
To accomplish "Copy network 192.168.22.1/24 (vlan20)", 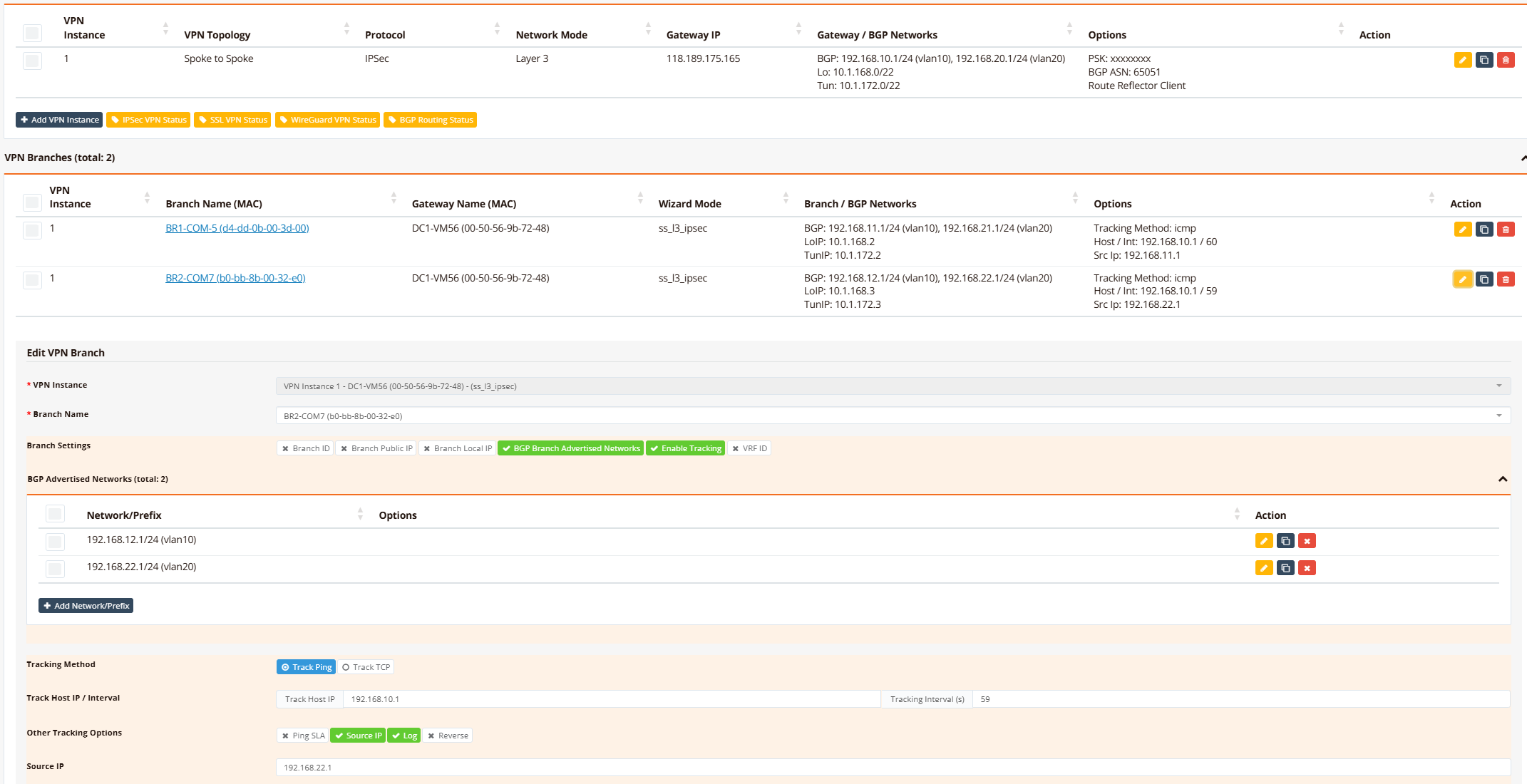I will (x=1285, y=568).
